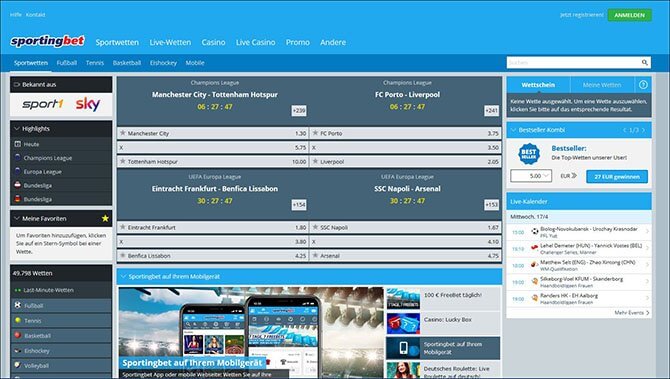The height and width of the screenshot is (379, 670).
Task: Toggle favorite star for Arsenal
Action: point(315,255)
